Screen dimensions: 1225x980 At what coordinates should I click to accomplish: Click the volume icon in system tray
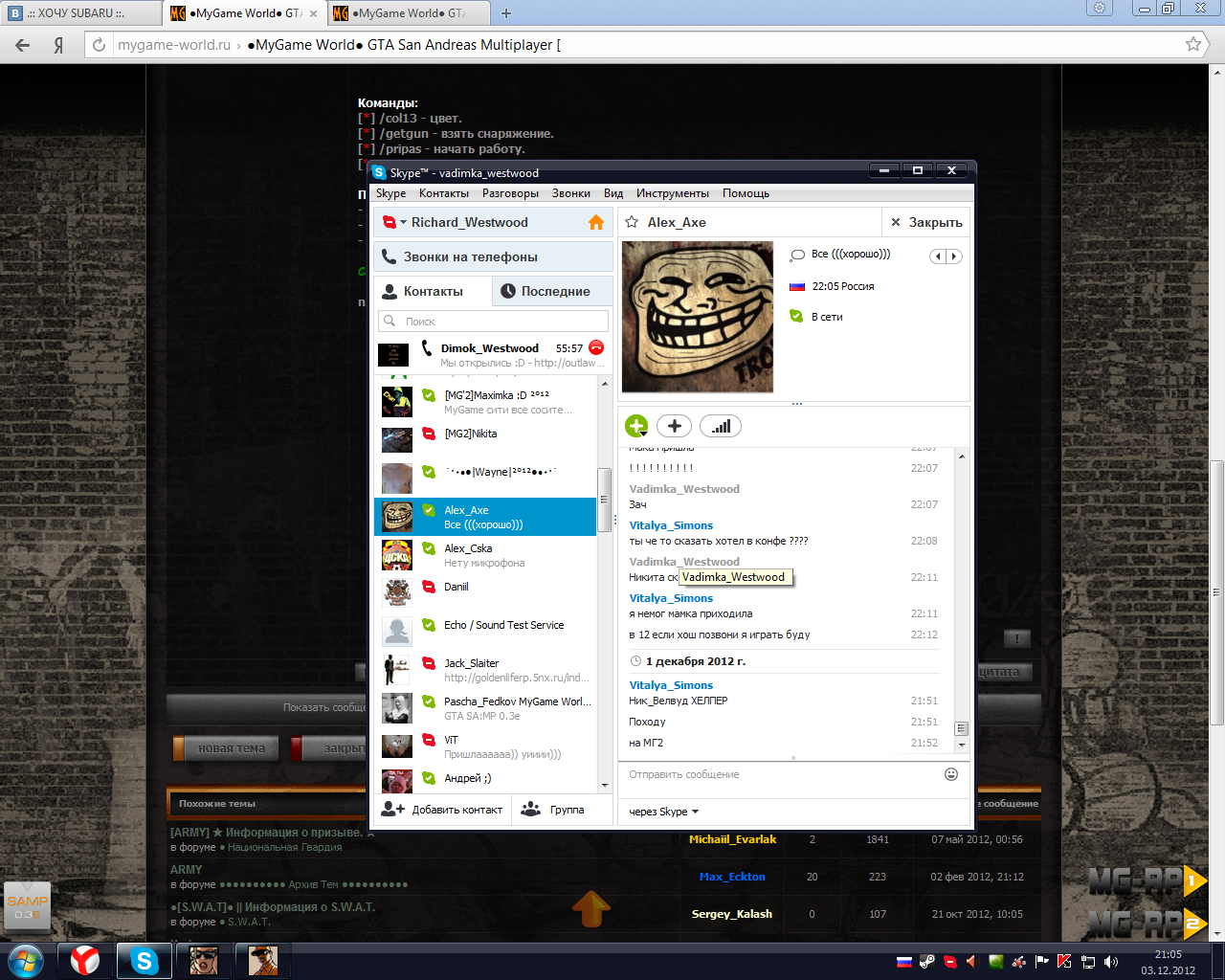(x=1111, y=962)
